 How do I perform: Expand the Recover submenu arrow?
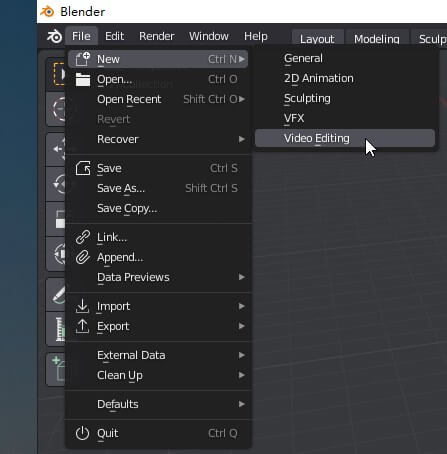click(242, 139)
